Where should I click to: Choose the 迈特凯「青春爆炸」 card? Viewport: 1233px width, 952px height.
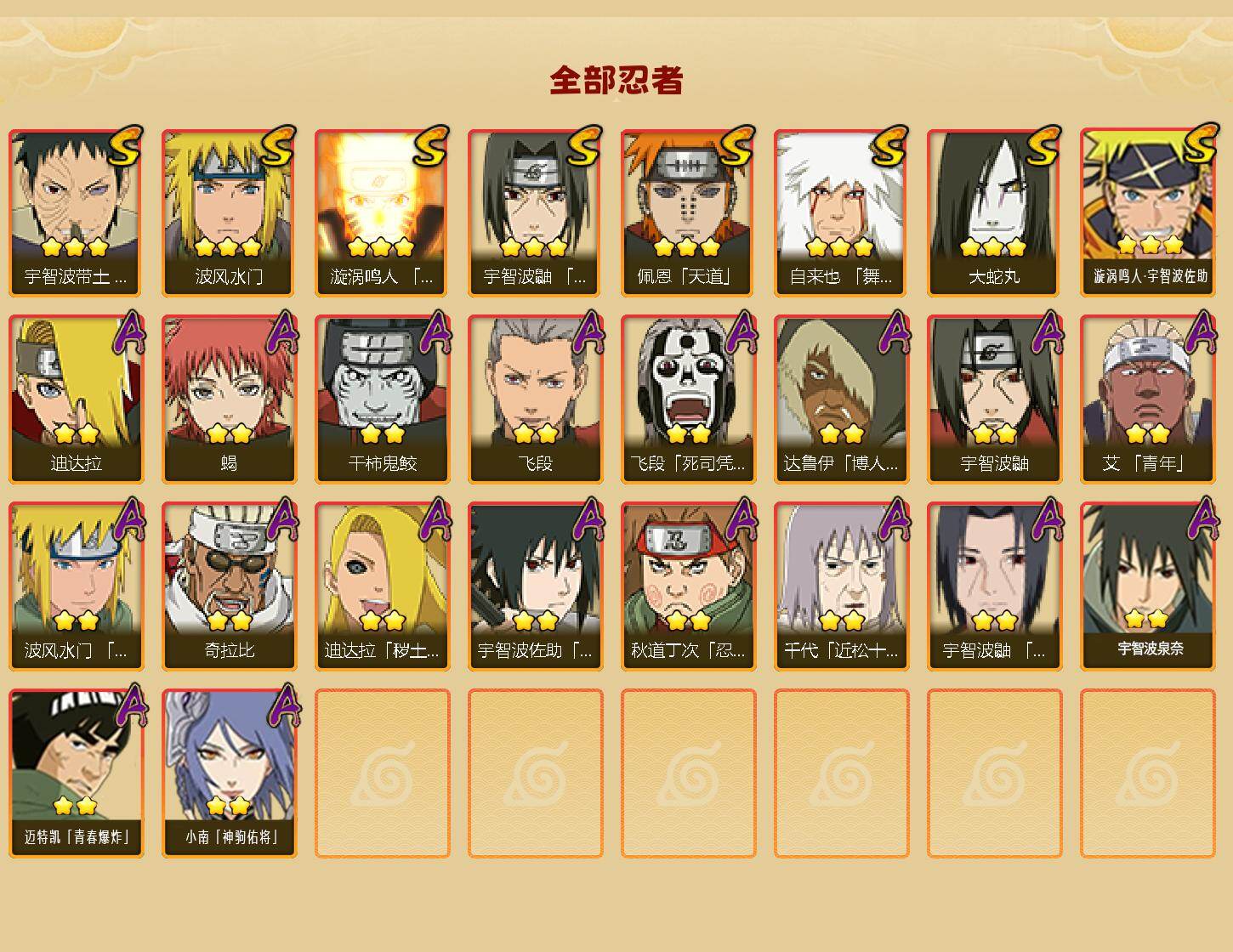click(x=76, y=773)
